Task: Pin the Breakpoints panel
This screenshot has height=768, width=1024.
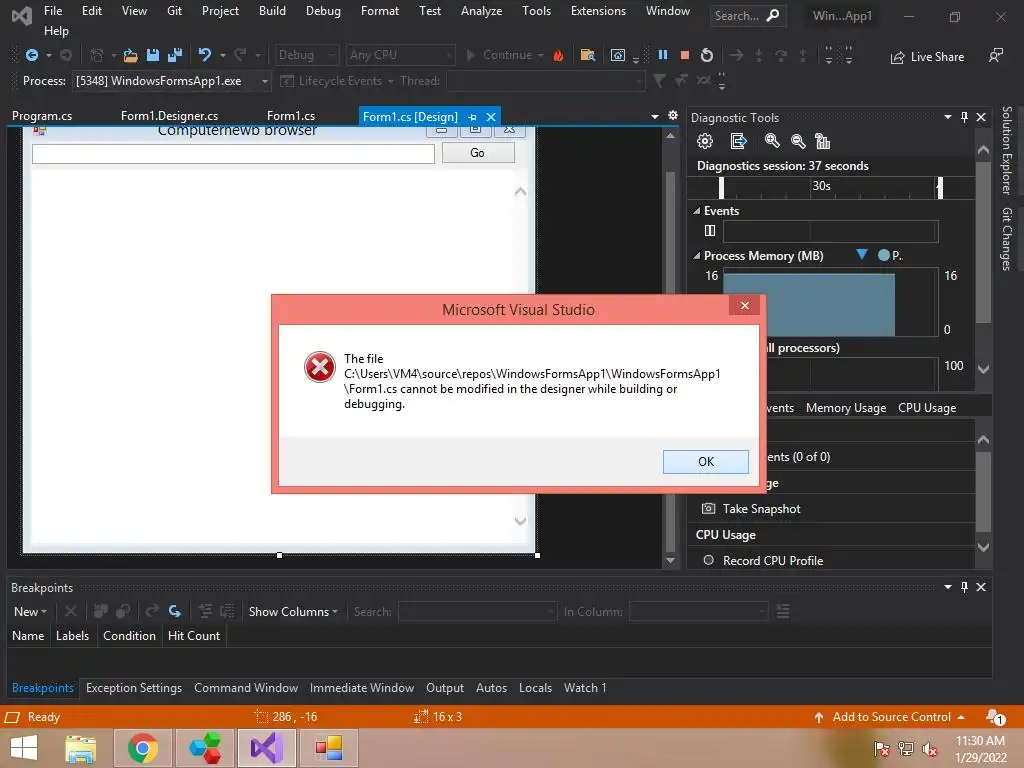Action: pyautogui.click(x=965, y=587)
